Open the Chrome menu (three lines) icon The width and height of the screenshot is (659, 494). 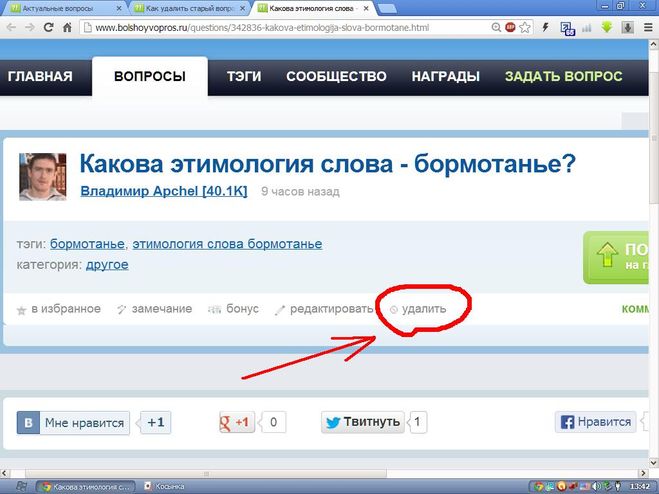647,27
